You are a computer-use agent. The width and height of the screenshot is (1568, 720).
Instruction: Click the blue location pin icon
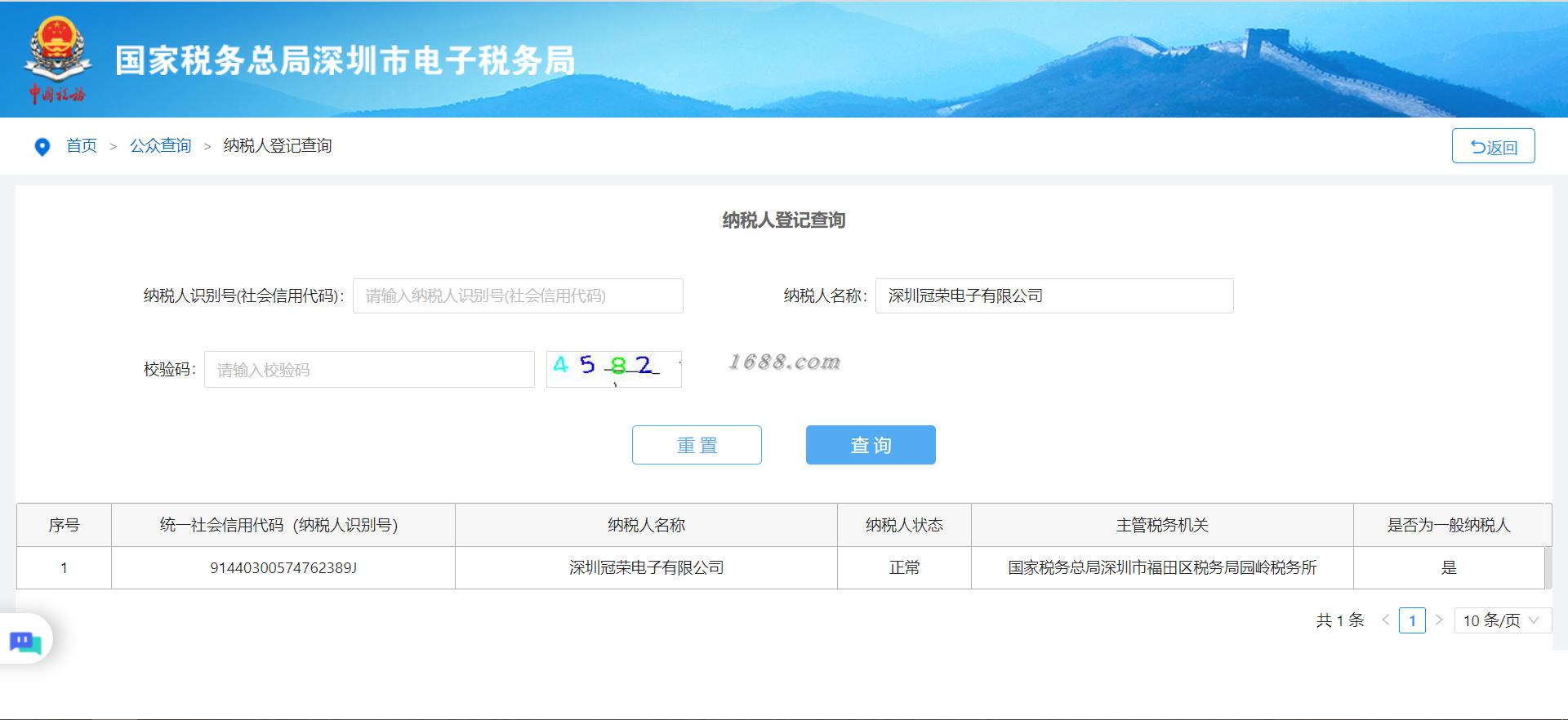42,147
